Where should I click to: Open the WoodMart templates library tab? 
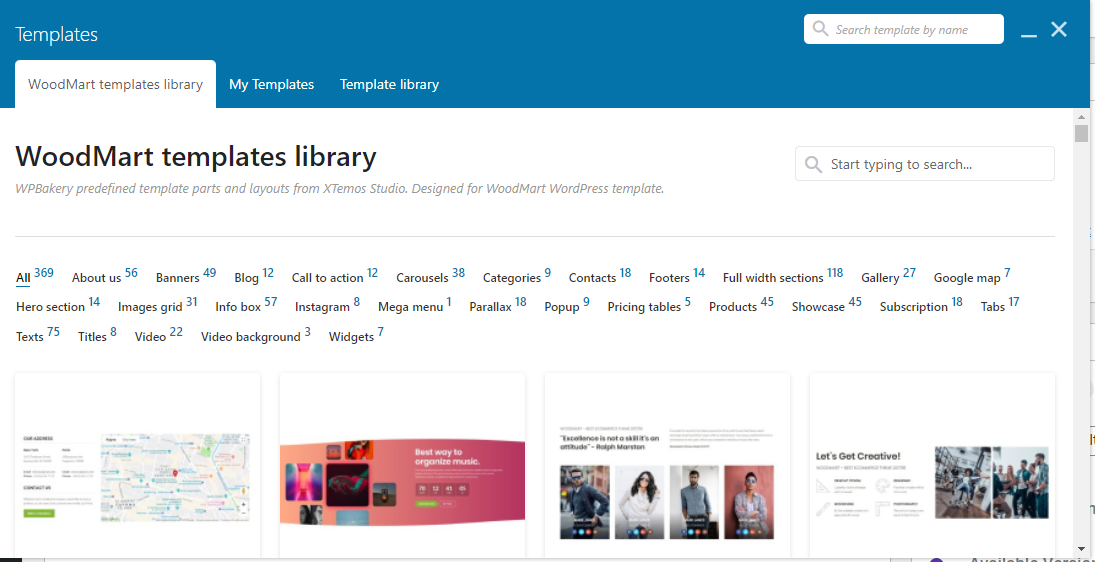[x=115, y=84]
